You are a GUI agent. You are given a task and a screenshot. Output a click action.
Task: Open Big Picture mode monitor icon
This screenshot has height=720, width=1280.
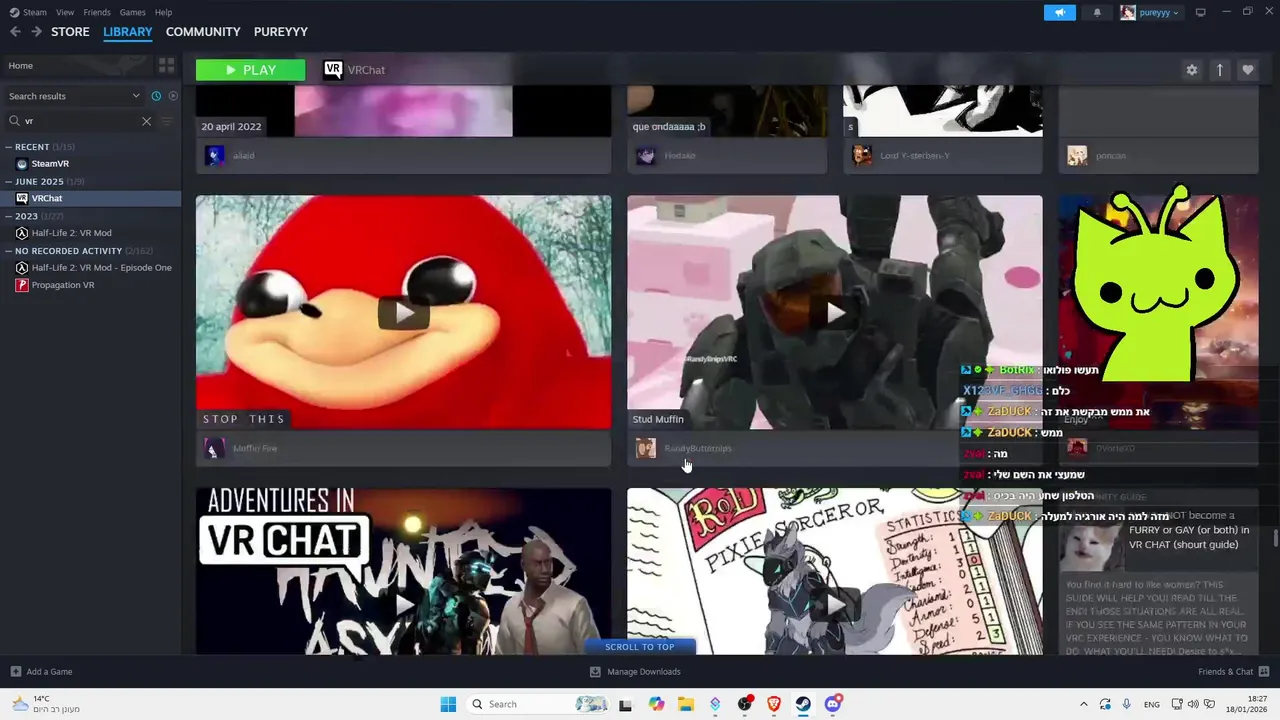(1200, 12)
